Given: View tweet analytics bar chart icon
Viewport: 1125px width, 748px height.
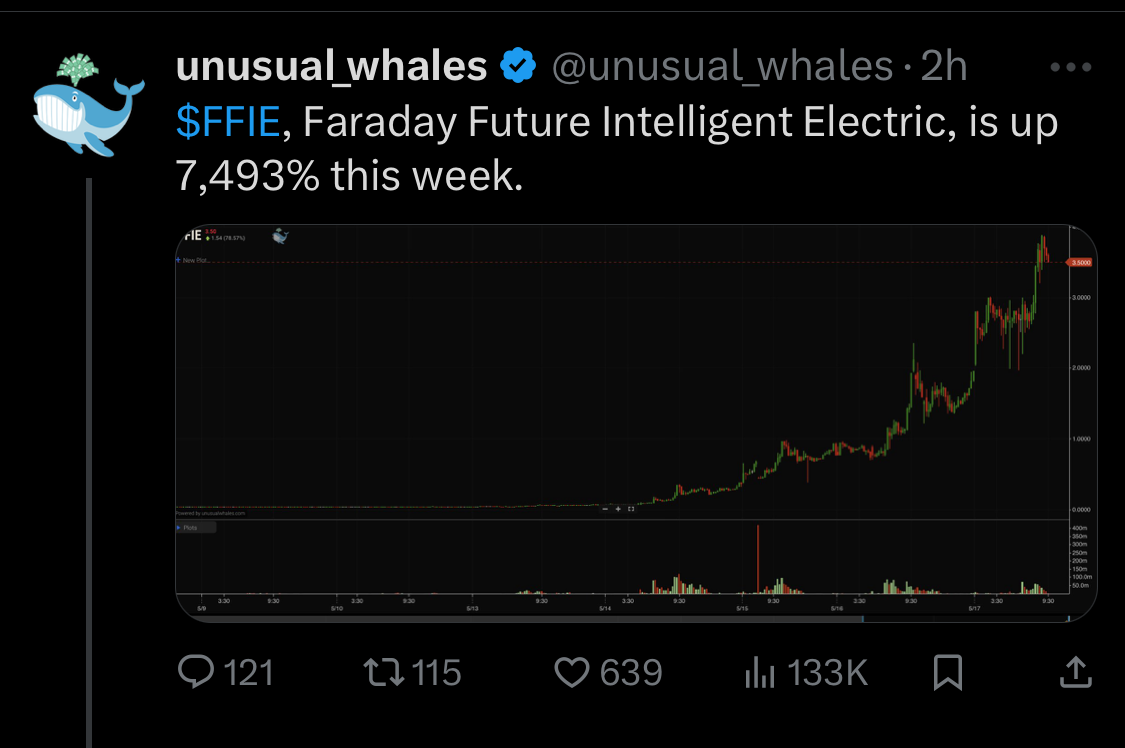Looking at the screenshot, I should 760,673.
